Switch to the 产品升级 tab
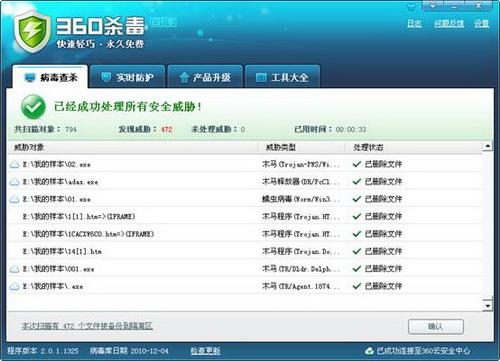This screenshot has width=500, height=361. tap(205, 77)
